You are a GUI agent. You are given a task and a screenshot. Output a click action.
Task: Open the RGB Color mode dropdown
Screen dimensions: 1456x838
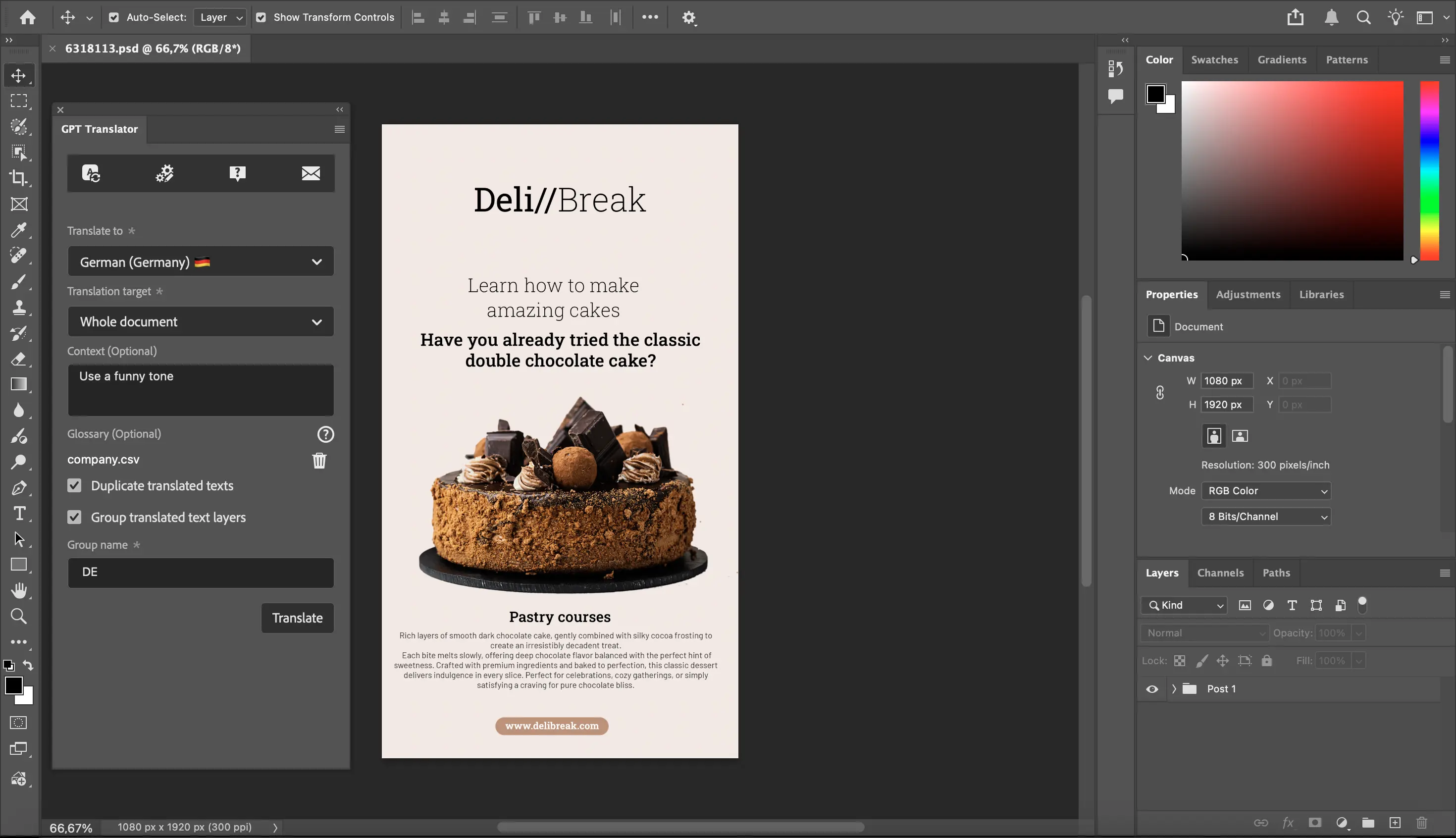tap(1265, 491)
